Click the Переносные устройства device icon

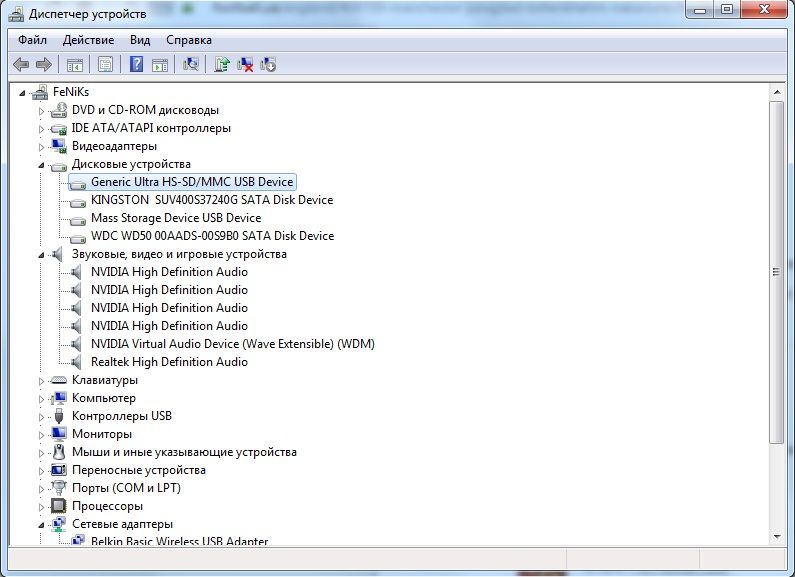(x=59, y=470)
